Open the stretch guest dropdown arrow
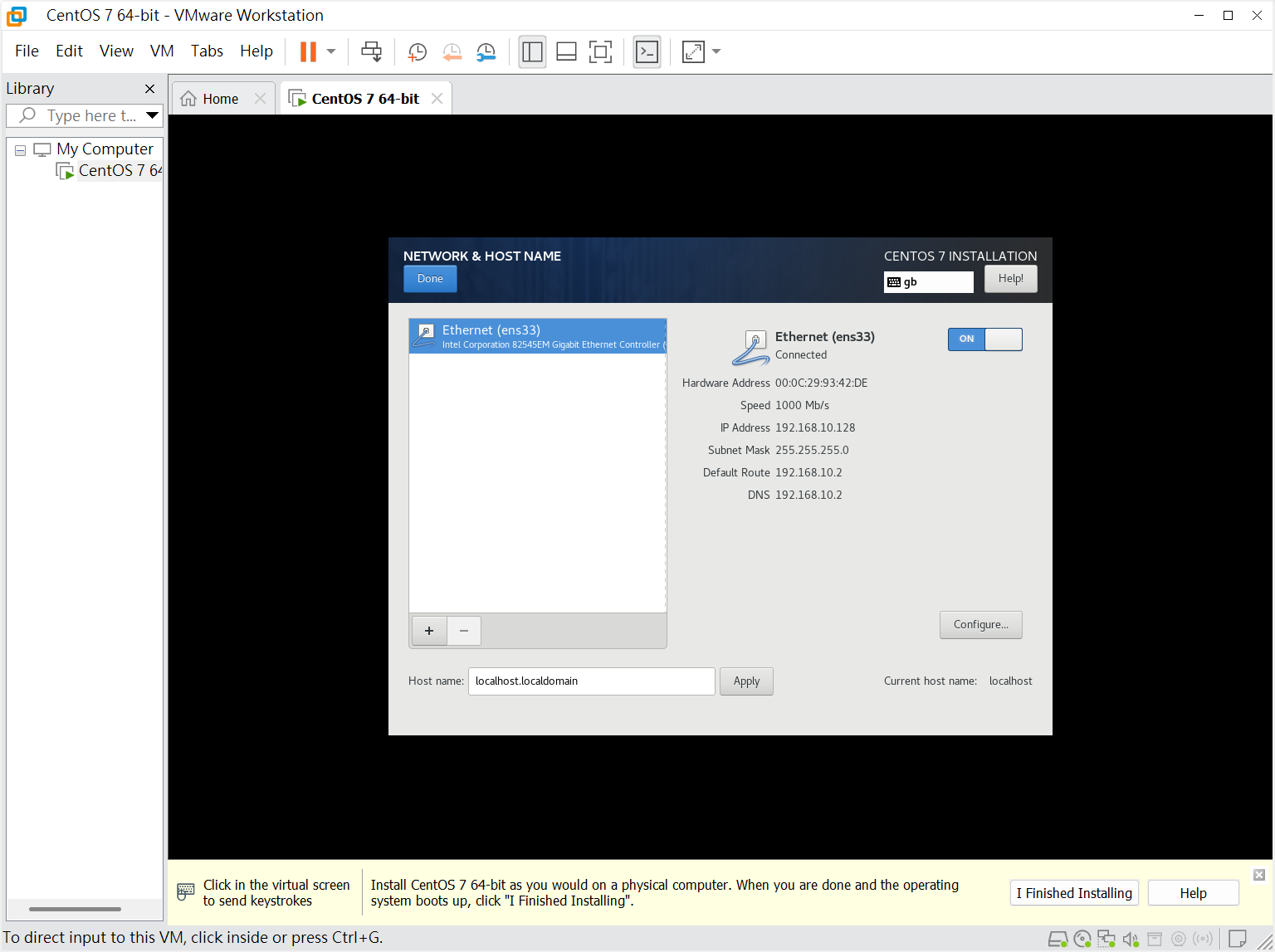Viewport: 1275px width, 952px height. point(716,51)
